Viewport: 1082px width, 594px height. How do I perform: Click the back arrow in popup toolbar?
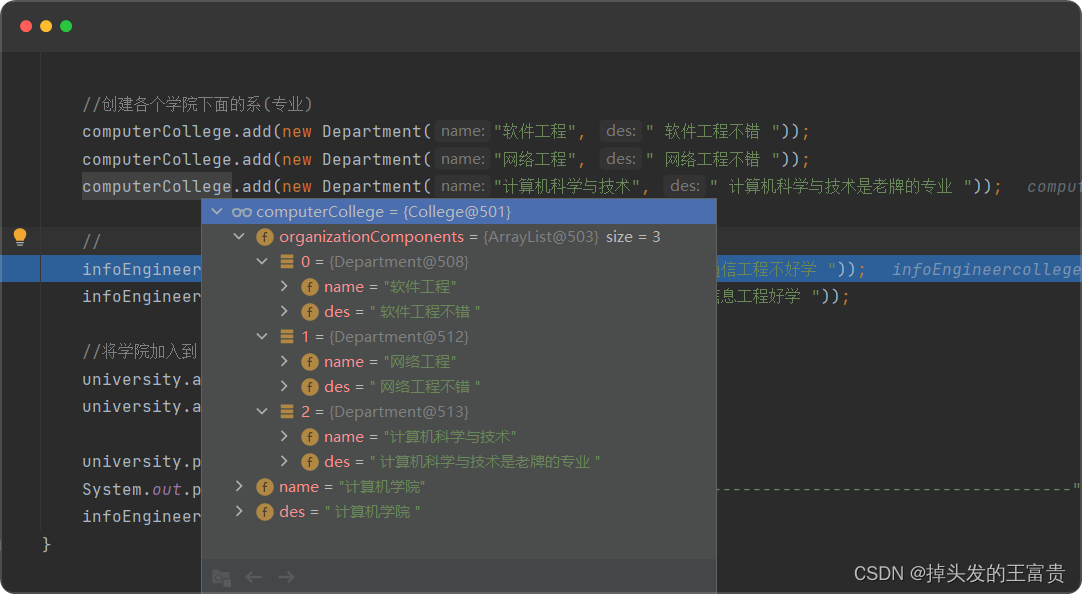pyautogui.click(x=253, y=577)
